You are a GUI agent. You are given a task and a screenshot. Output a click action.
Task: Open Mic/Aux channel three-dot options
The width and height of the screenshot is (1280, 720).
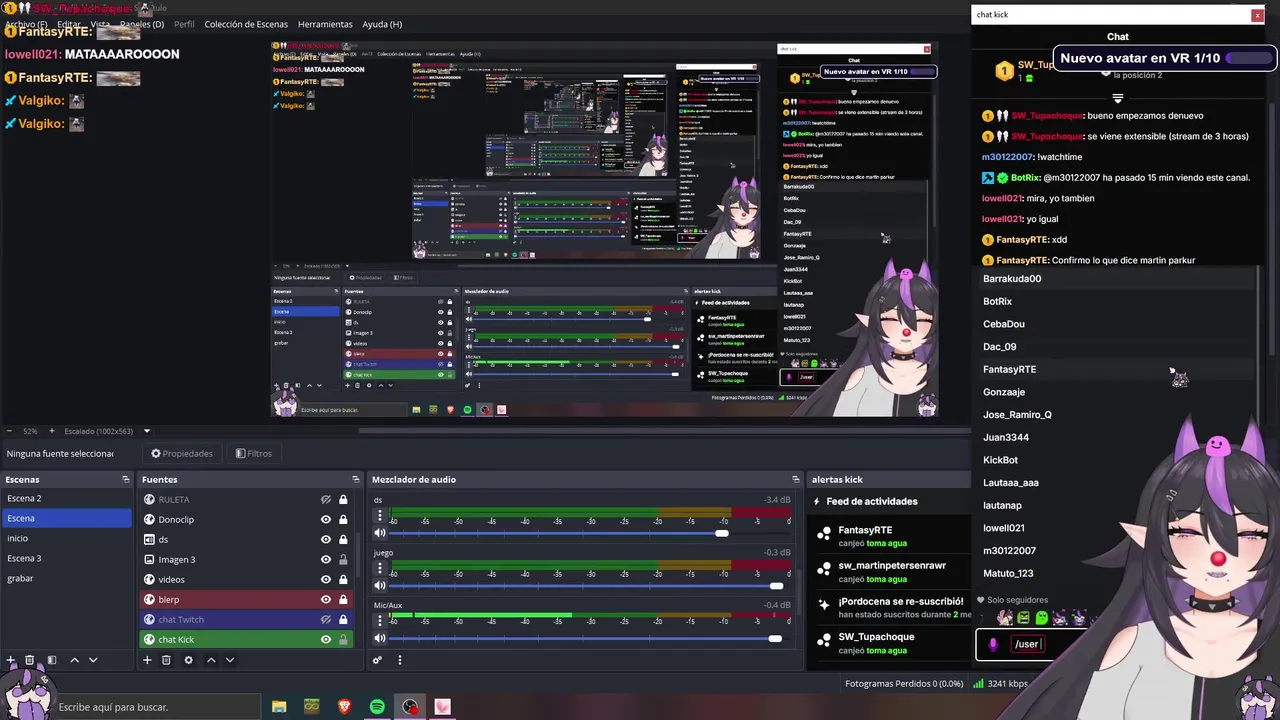pyautogui.click(x=380, y=622)
